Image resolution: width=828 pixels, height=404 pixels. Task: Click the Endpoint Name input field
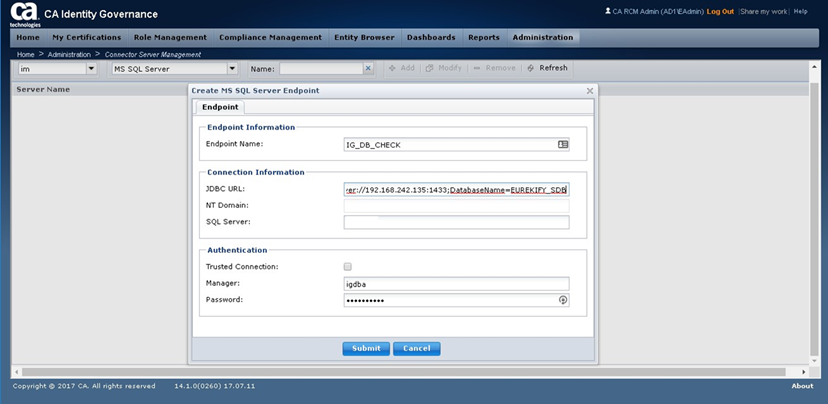coord(456,145)
